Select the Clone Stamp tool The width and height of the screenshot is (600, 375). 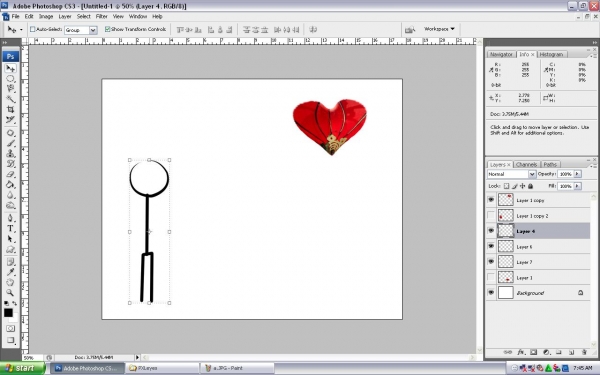click(x=10, y=153)
